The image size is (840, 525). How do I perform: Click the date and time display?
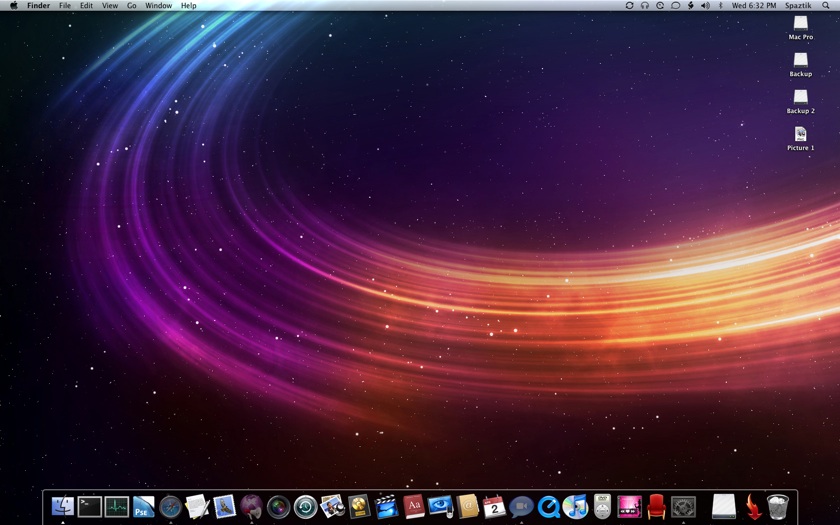(x=753, y=6)
